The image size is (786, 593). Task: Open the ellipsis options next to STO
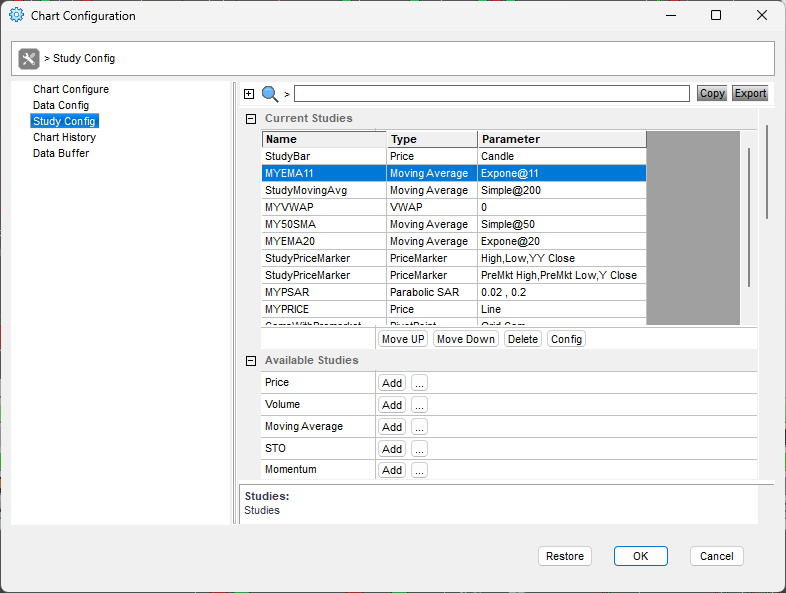point(419,449)
